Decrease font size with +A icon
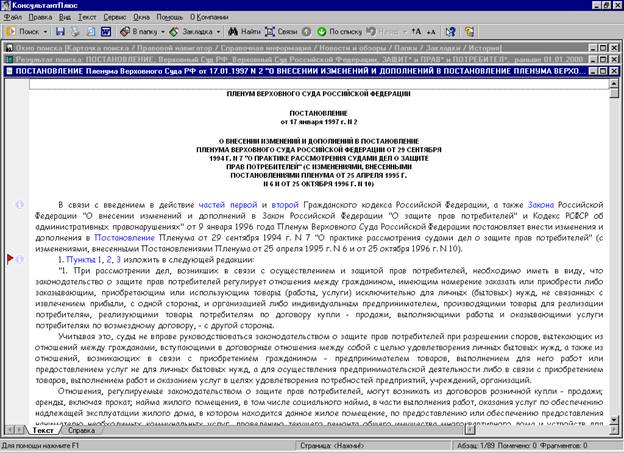Viewport: 624px width, 453px height. point(431,31)
